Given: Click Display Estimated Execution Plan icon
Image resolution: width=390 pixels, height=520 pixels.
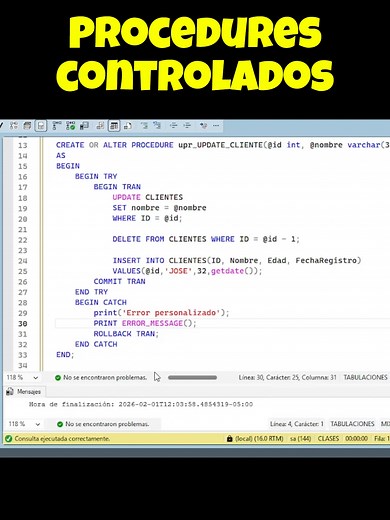Looking at the screenshot, I should coord(14,126).
